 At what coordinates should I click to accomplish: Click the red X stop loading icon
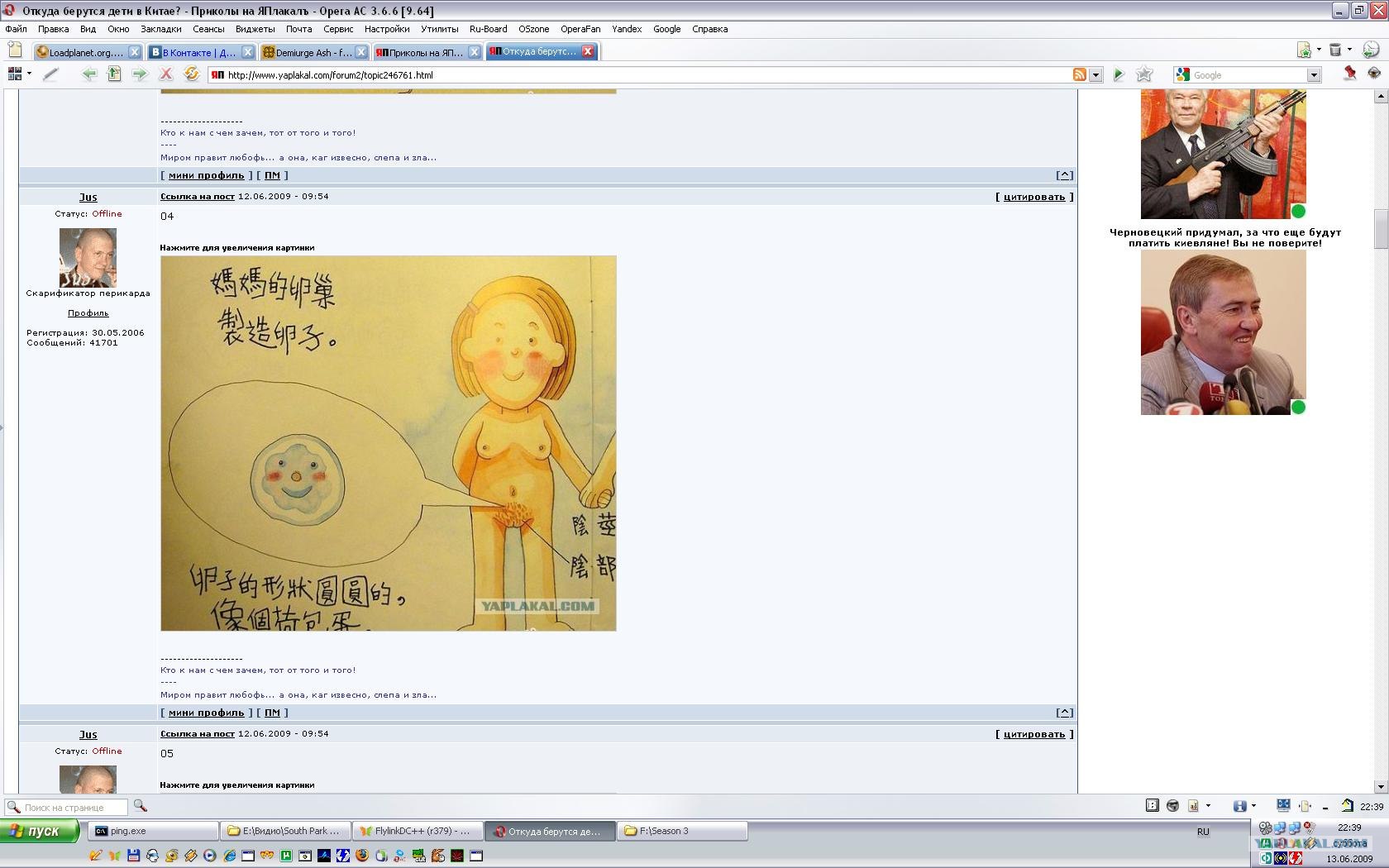coord(165,74)
